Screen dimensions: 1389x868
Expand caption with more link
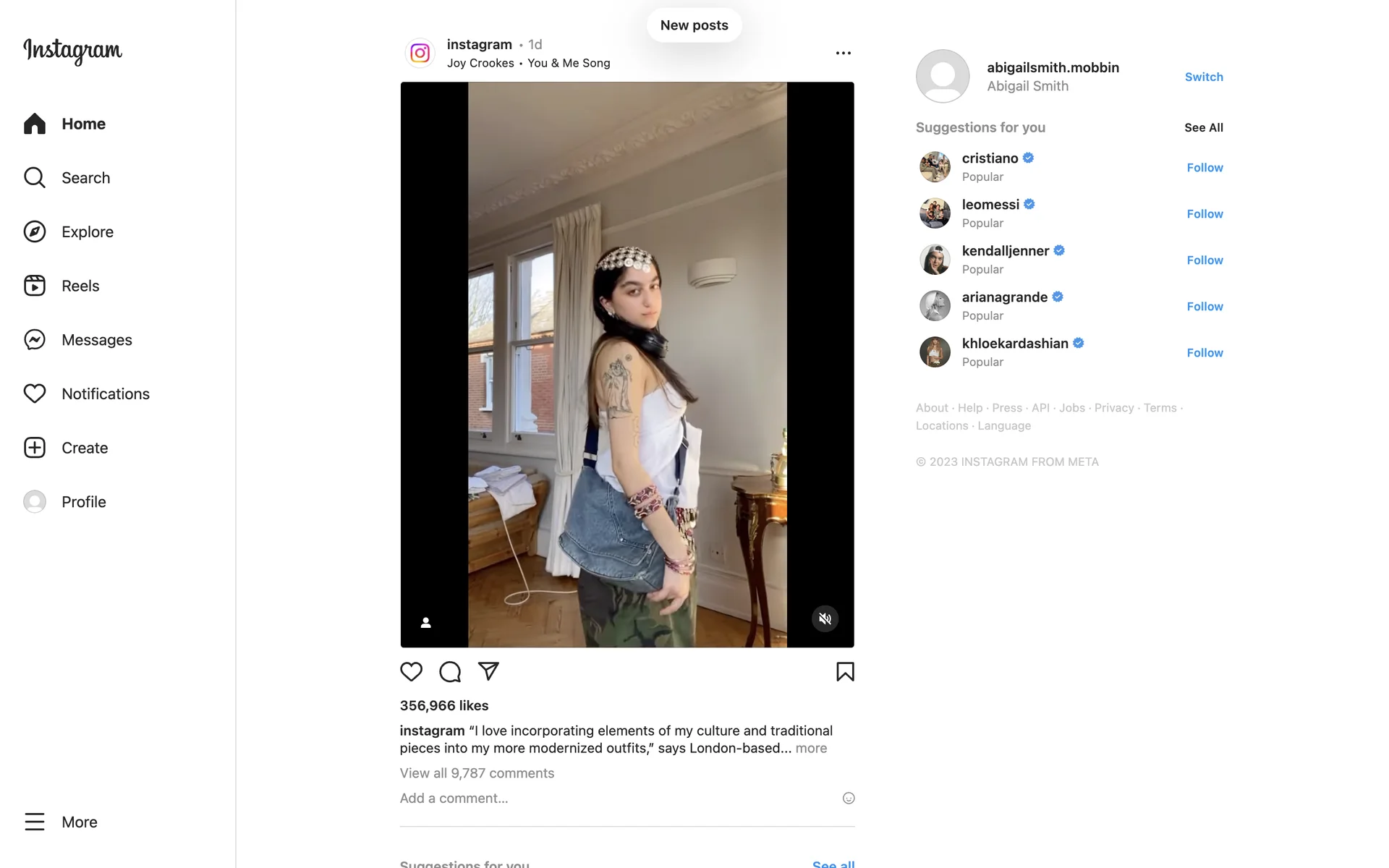pos(811,748)
